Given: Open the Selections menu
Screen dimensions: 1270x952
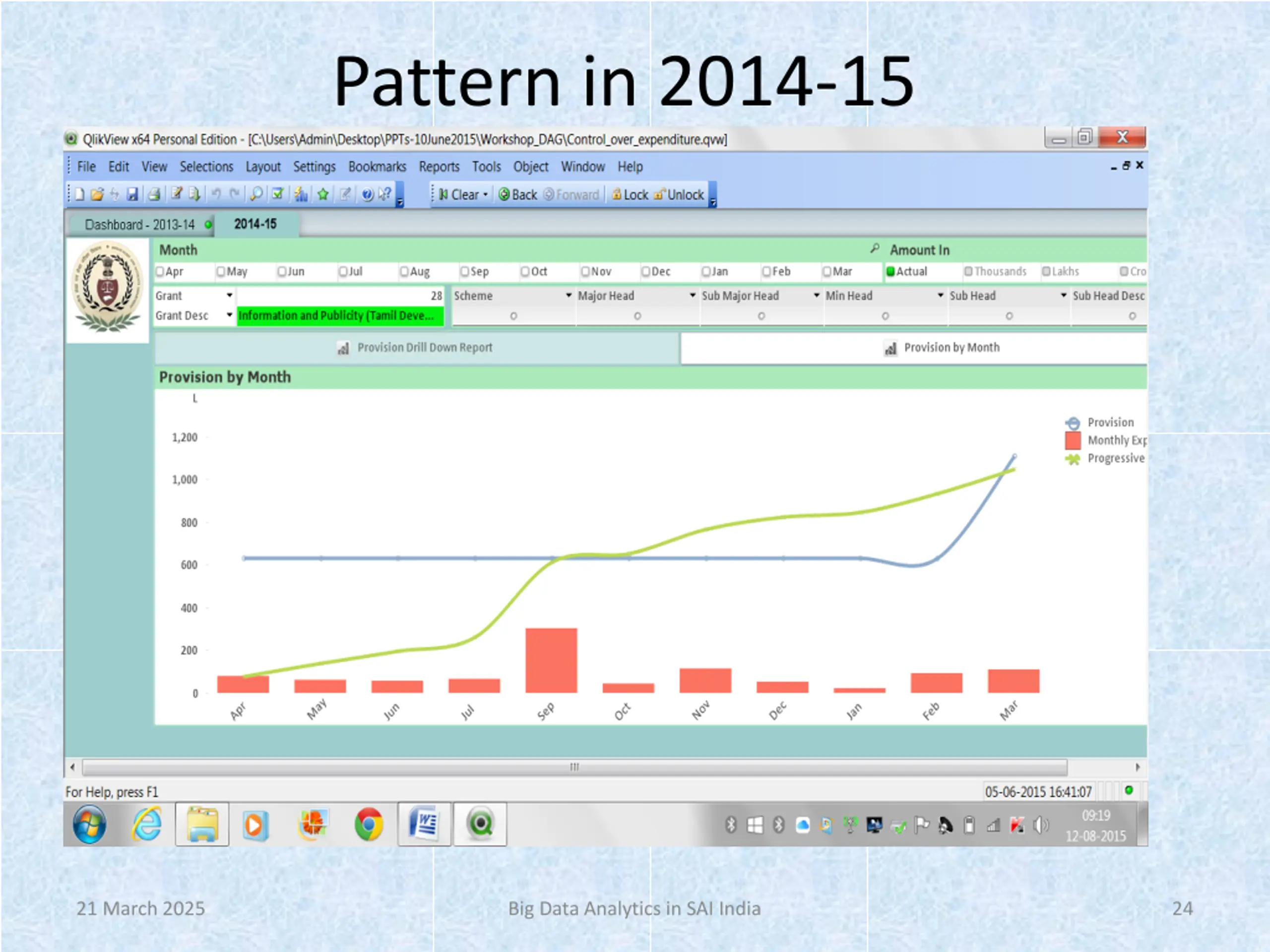Looking at the screenshot, I should [x=207, y=167].
